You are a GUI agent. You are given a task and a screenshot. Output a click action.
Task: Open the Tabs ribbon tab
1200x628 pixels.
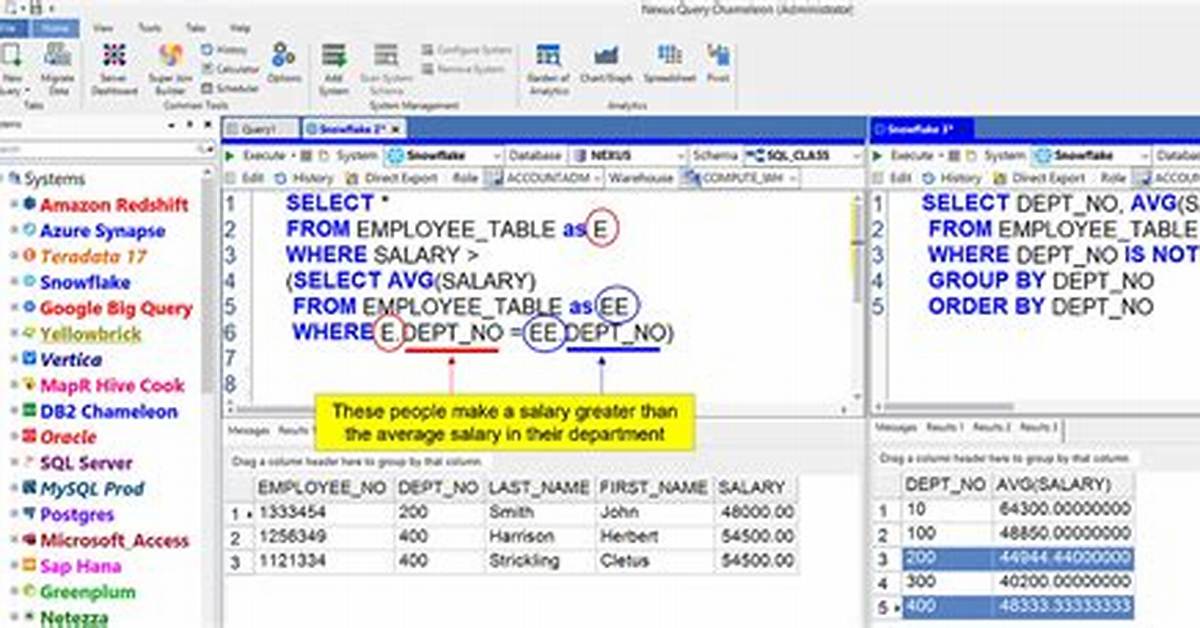click(x=196, y=28)
